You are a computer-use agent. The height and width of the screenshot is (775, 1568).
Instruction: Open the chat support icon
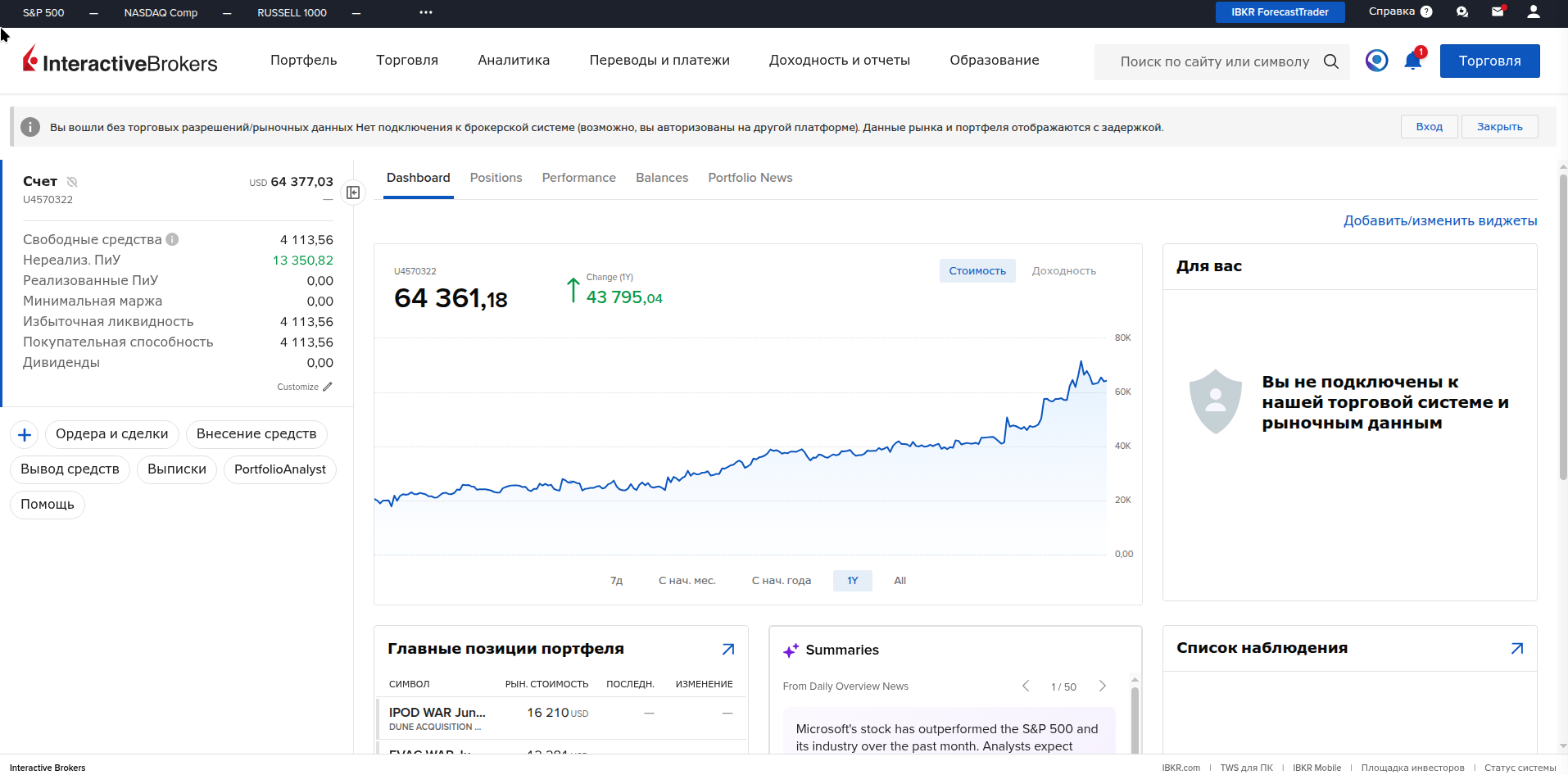1462,11
